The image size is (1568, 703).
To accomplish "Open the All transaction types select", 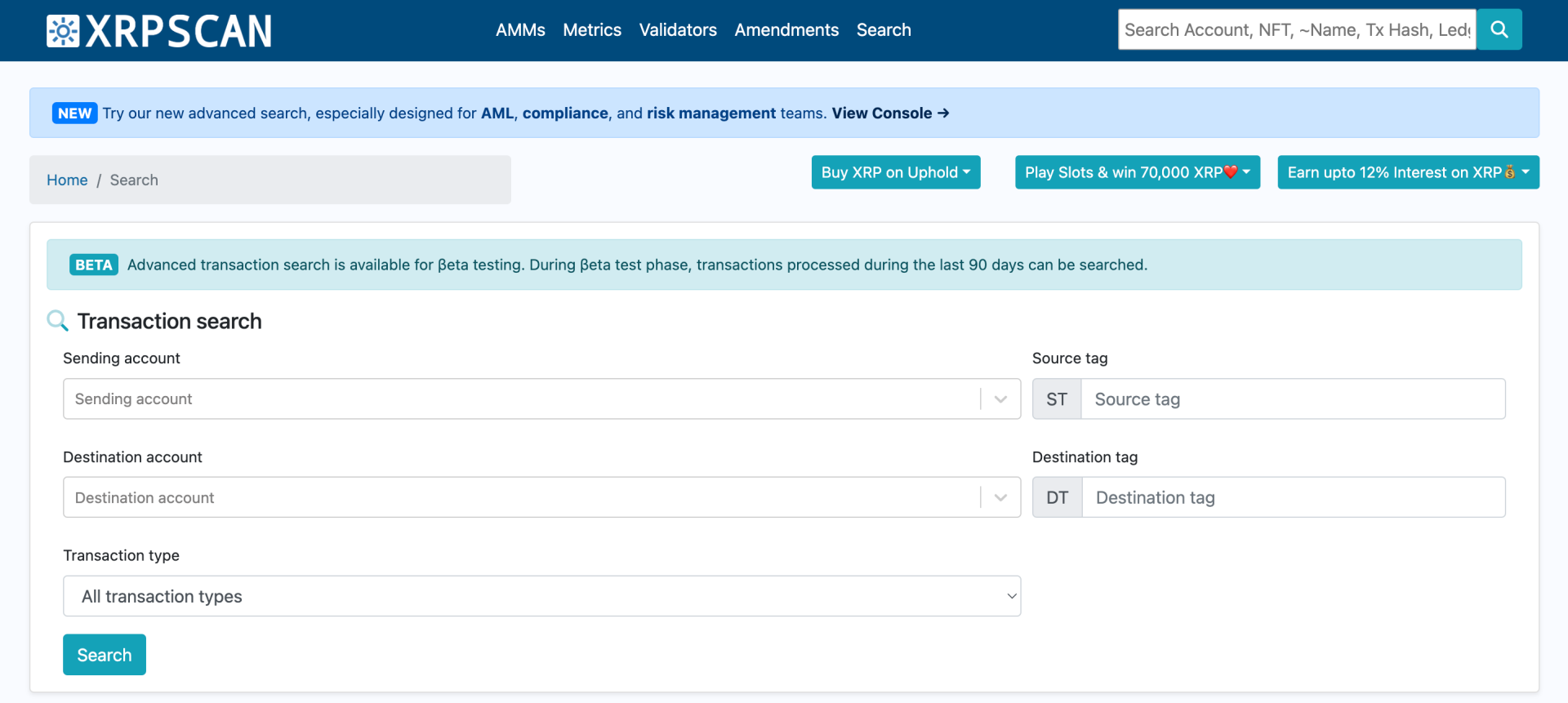I will pos(541,597).
